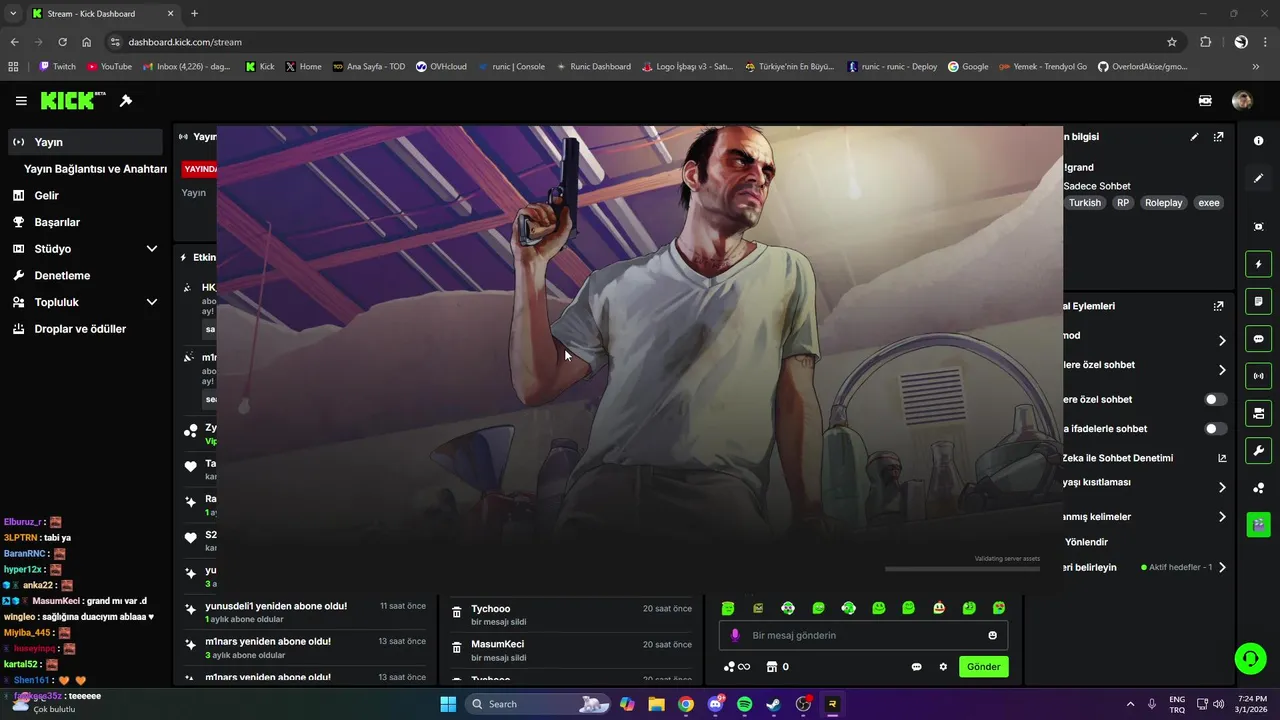The image size is (1280, 720).
Task: Toggle the camera panel icon in right sidebar
Action: coord(1258,413)
